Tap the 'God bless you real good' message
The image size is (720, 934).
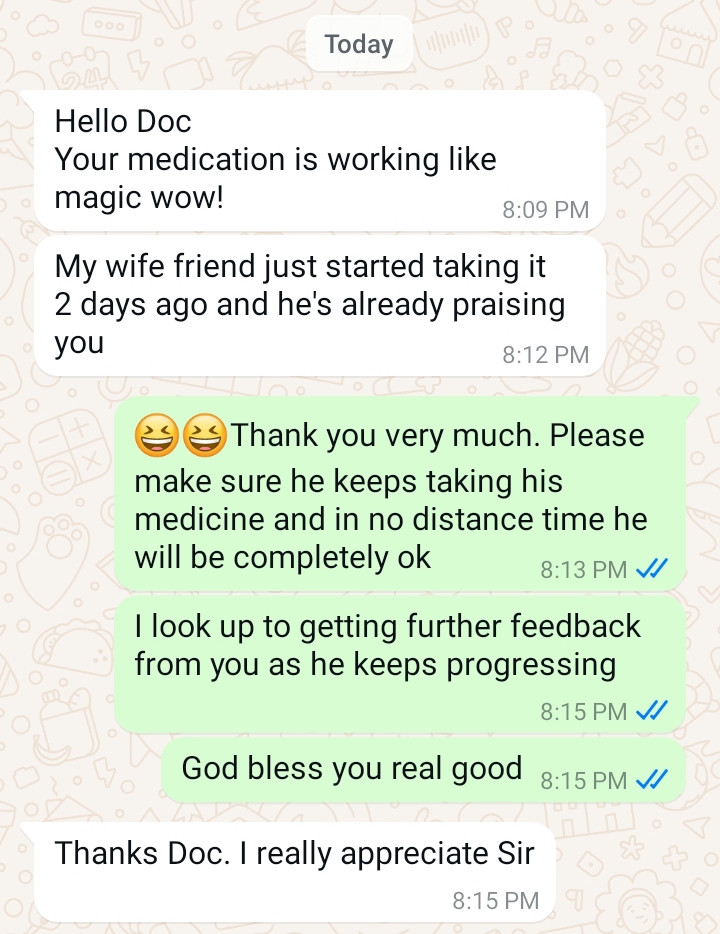tap(423, 770)
